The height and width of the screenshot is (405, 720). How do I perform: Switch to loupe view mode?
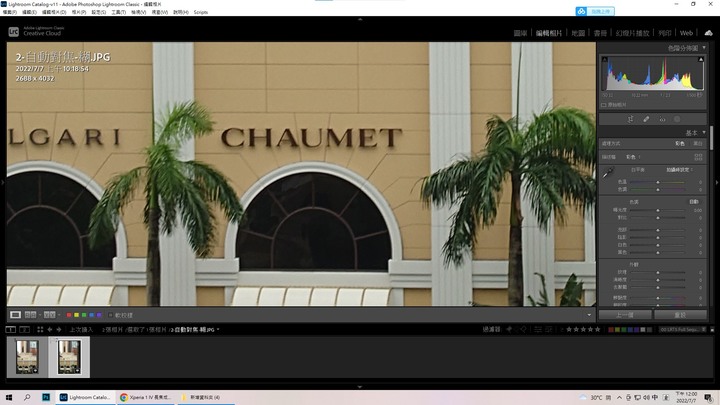point(15,315)
